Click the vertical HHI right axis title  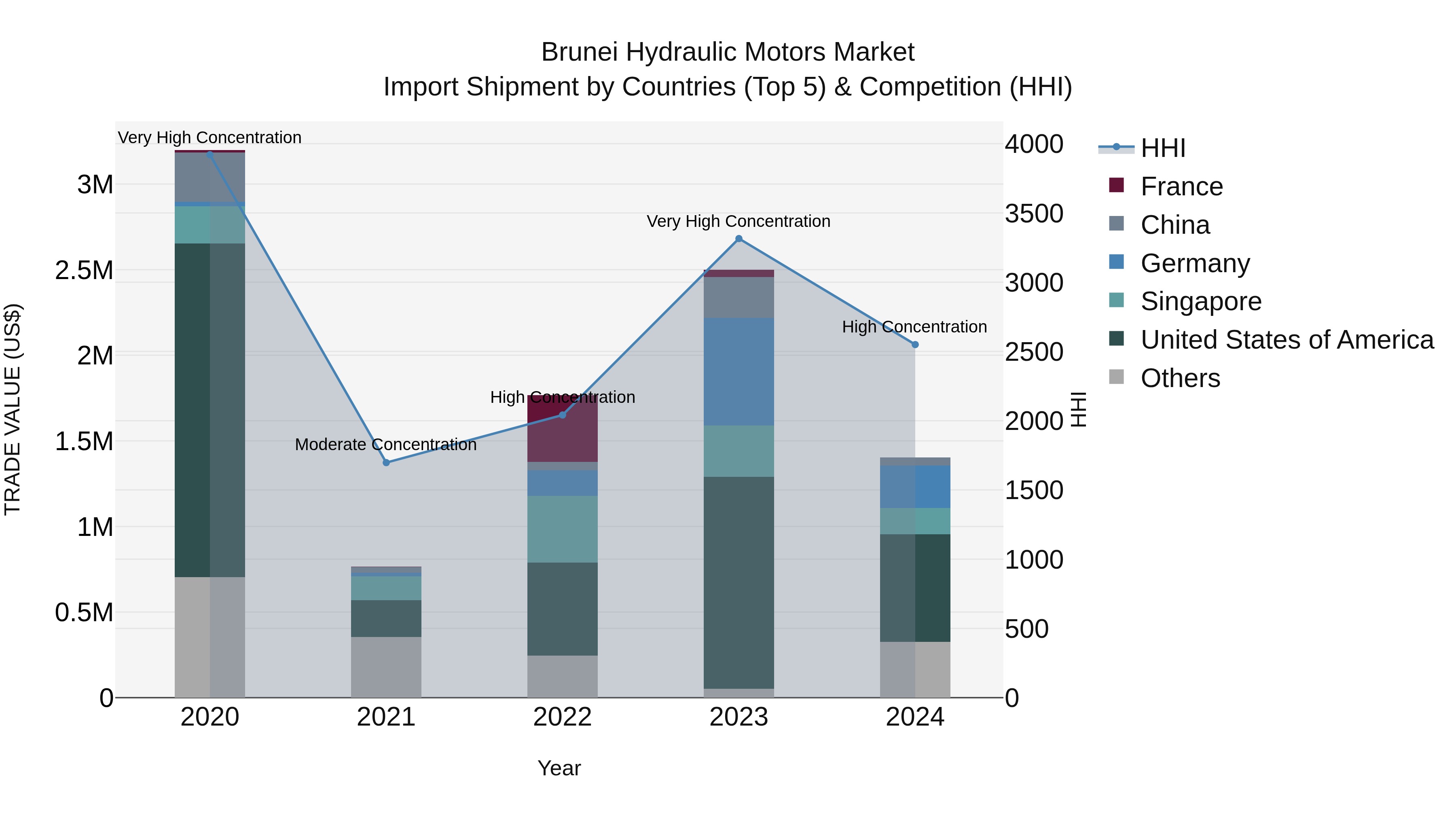point(1079,409)
